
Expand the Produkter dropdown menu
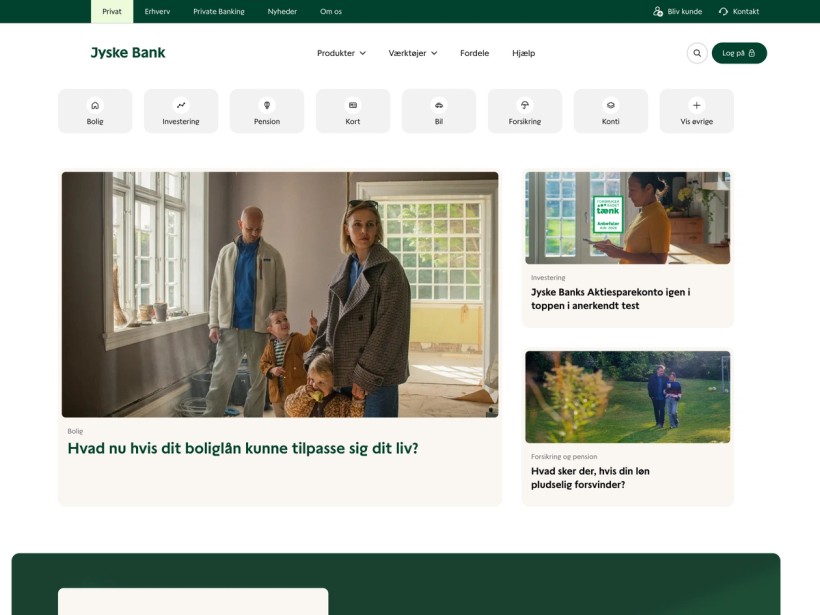pos(341,53)
